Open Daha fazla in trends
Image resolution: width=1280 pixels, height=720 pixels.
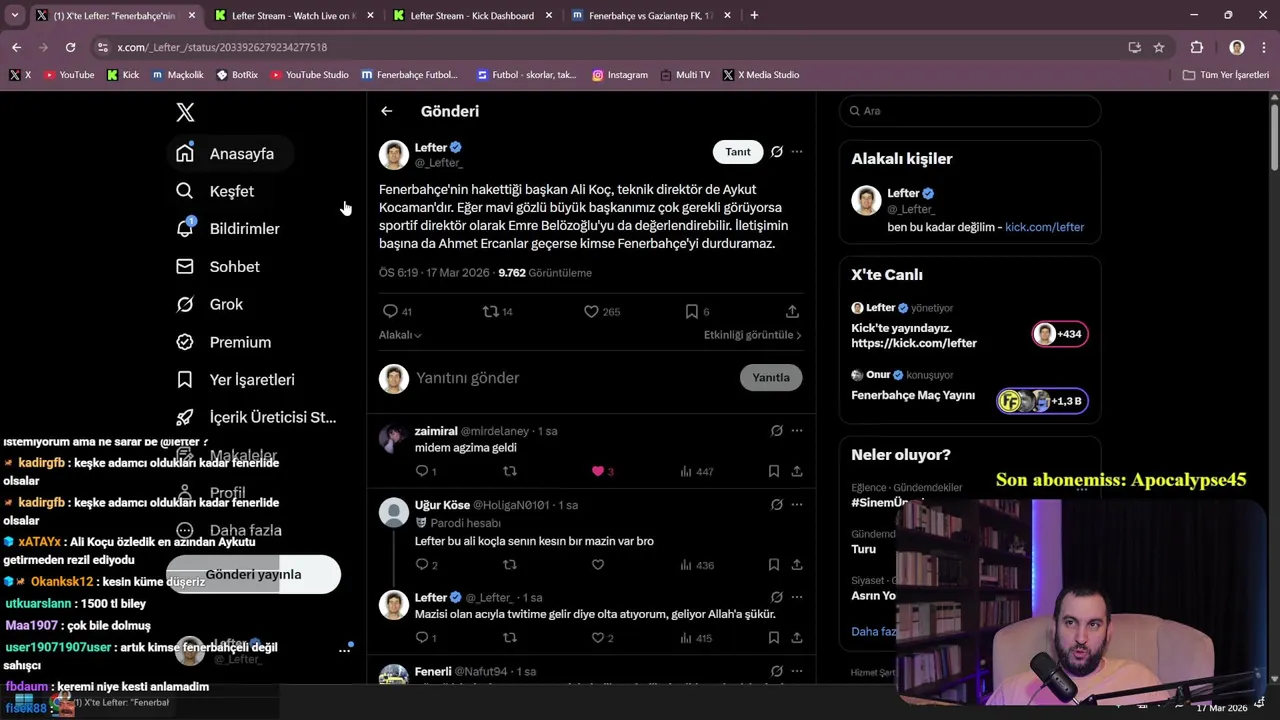pyautogui.click(x=873, y=631)
